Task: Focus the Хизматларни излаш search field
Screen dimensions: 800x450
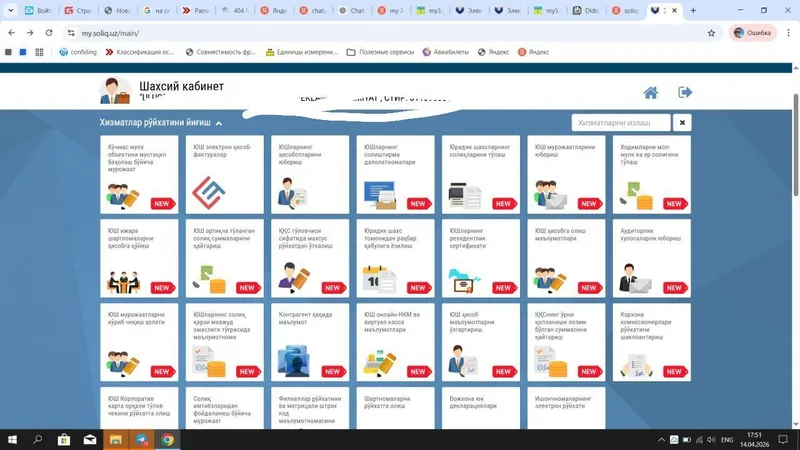Action: tap(621, 122)
